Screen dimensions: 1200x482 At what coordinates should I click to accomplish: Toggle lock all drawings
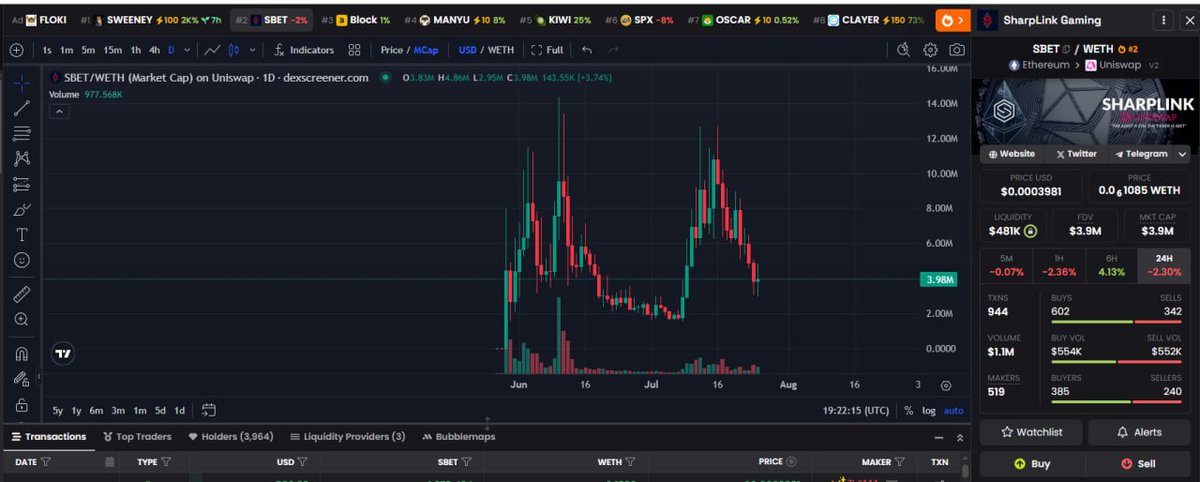21,404
